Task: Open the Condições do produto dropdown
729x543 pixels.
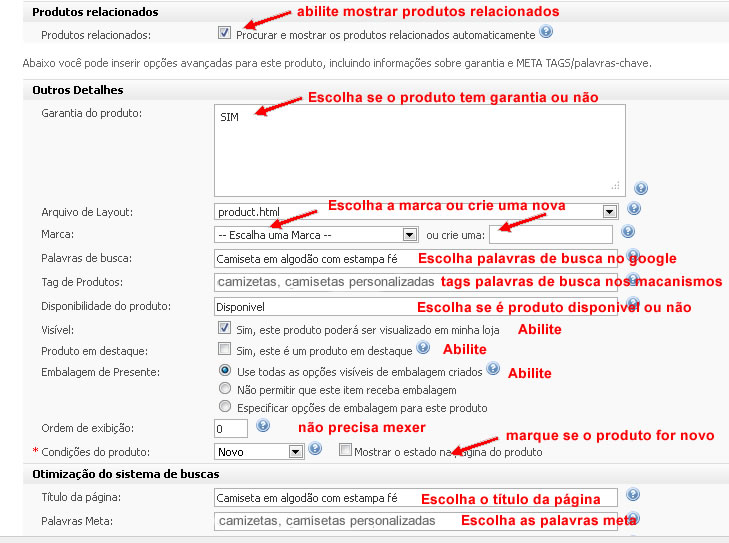Action: pyautogui.click(x=295, y=452)
